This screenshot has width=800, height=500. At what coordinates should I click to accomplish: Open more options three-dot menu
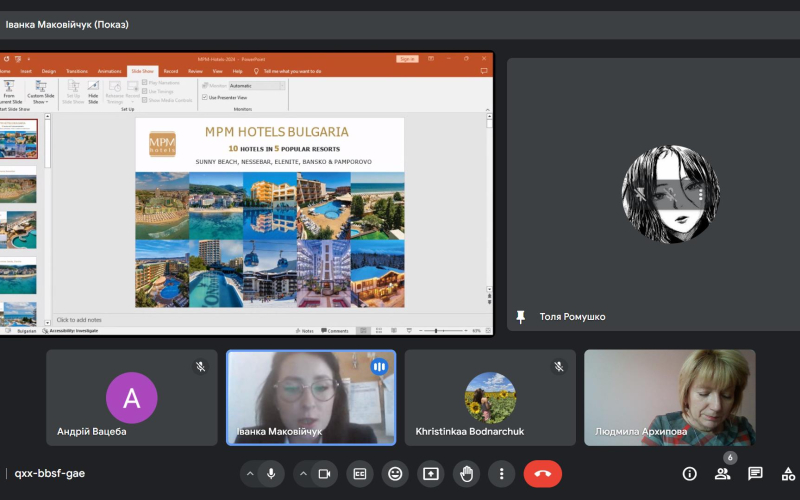click(x=502, y=474)
